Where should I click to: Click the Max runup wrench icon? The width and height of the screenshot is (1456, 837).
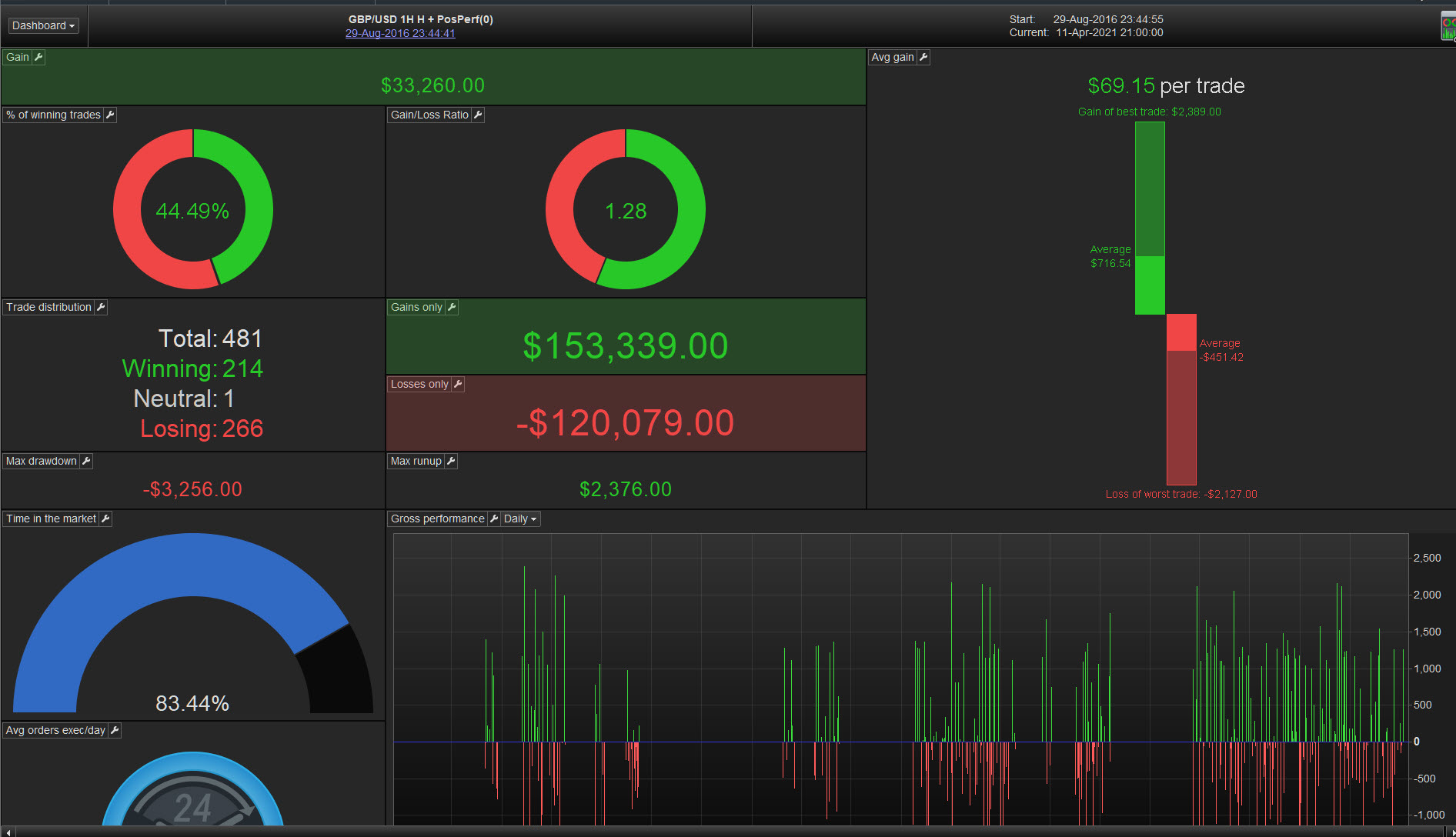[x=451, y=461]
